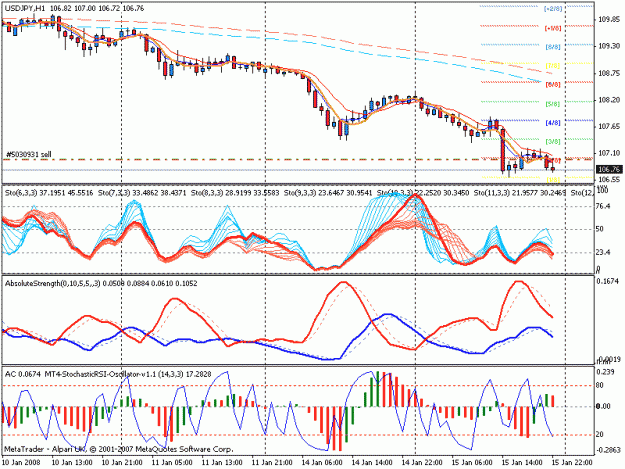Viewport: 625px width, 469px height.
Task: Click the 14 Jan 06:00 time label
Action: [x=322, y=462]
